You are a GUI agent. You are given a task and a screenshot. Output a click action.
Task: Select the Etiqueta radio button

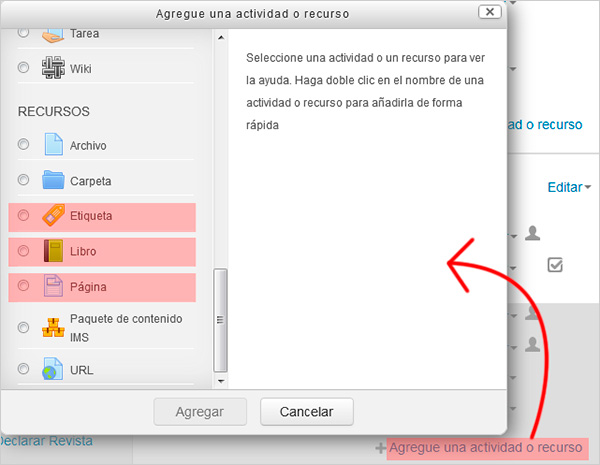[24, 216]
